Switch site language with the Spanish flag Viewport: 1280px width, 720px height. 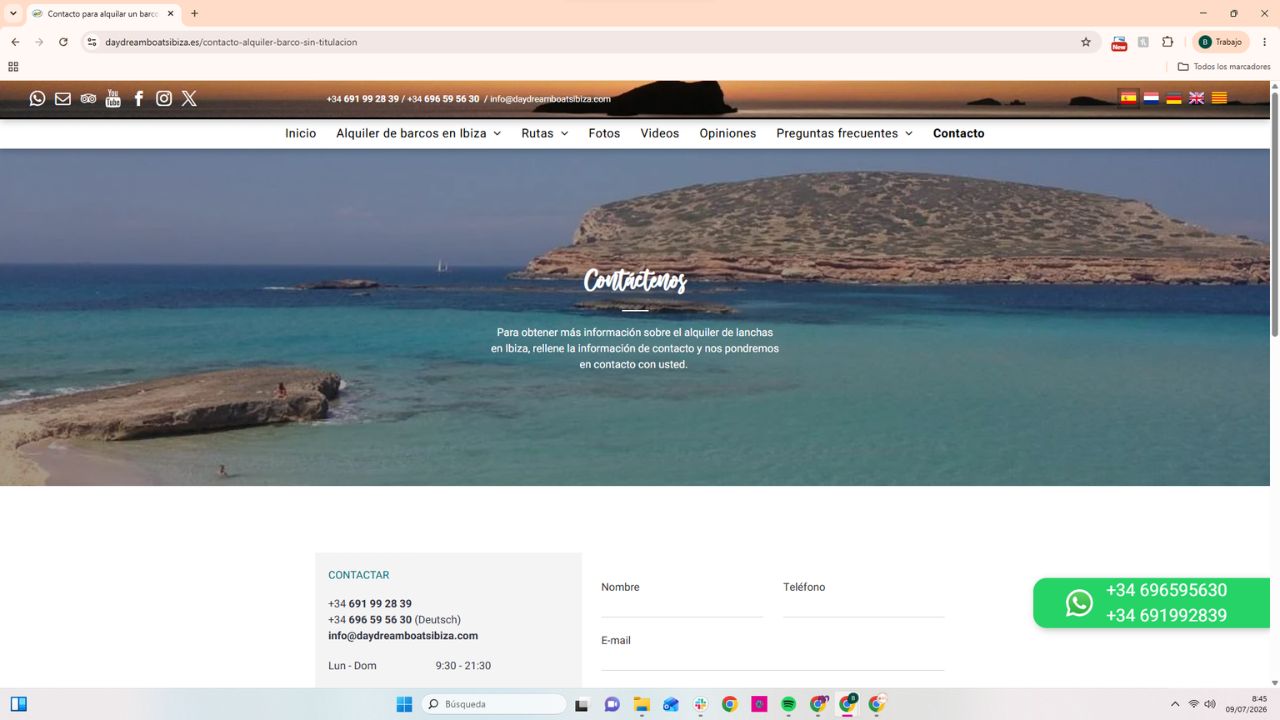1128,98
